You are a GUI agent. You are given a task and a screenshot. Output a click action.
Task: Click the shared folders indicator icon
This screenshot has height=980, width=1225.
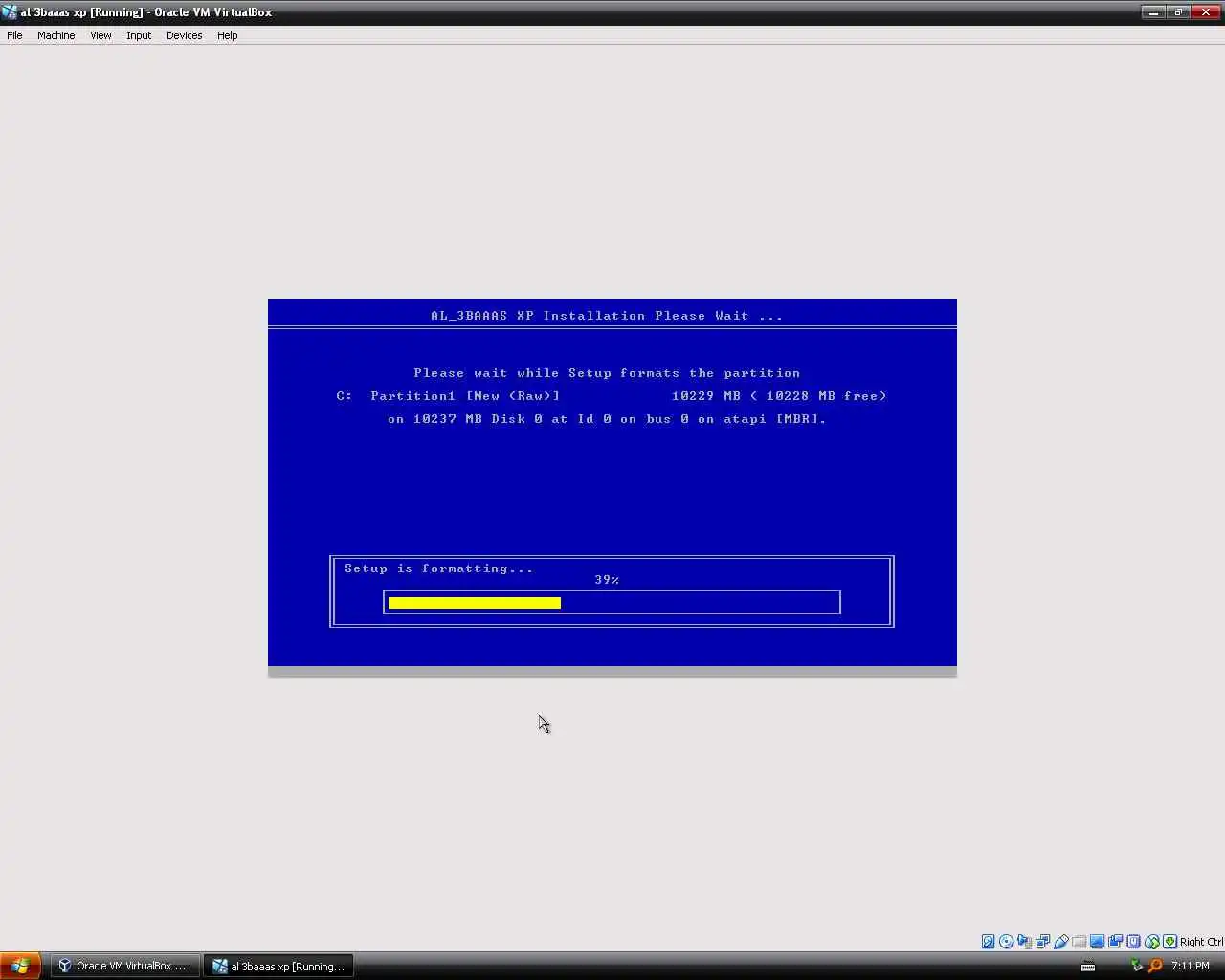[x=1079, y=942]
